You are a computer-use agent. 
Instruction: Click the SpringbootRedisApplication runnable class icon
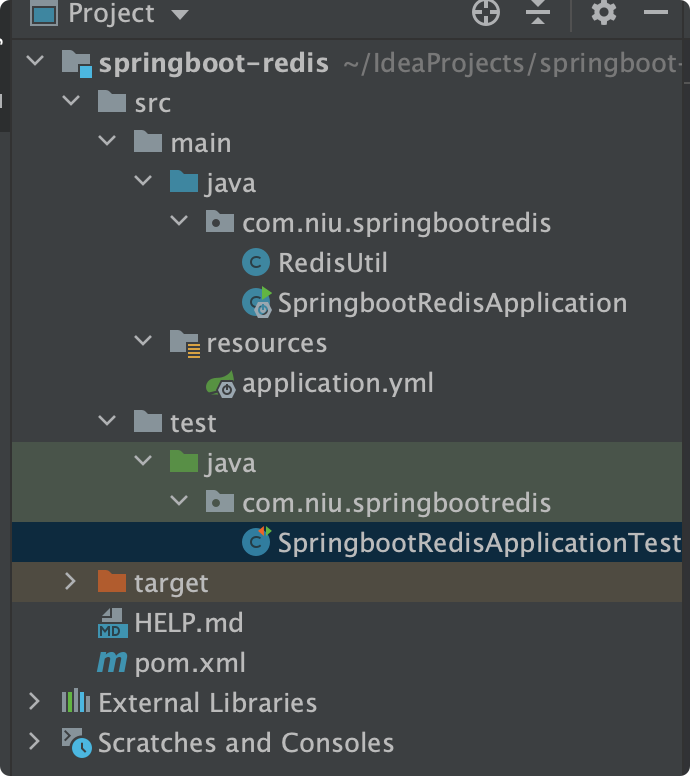point(256,303)
